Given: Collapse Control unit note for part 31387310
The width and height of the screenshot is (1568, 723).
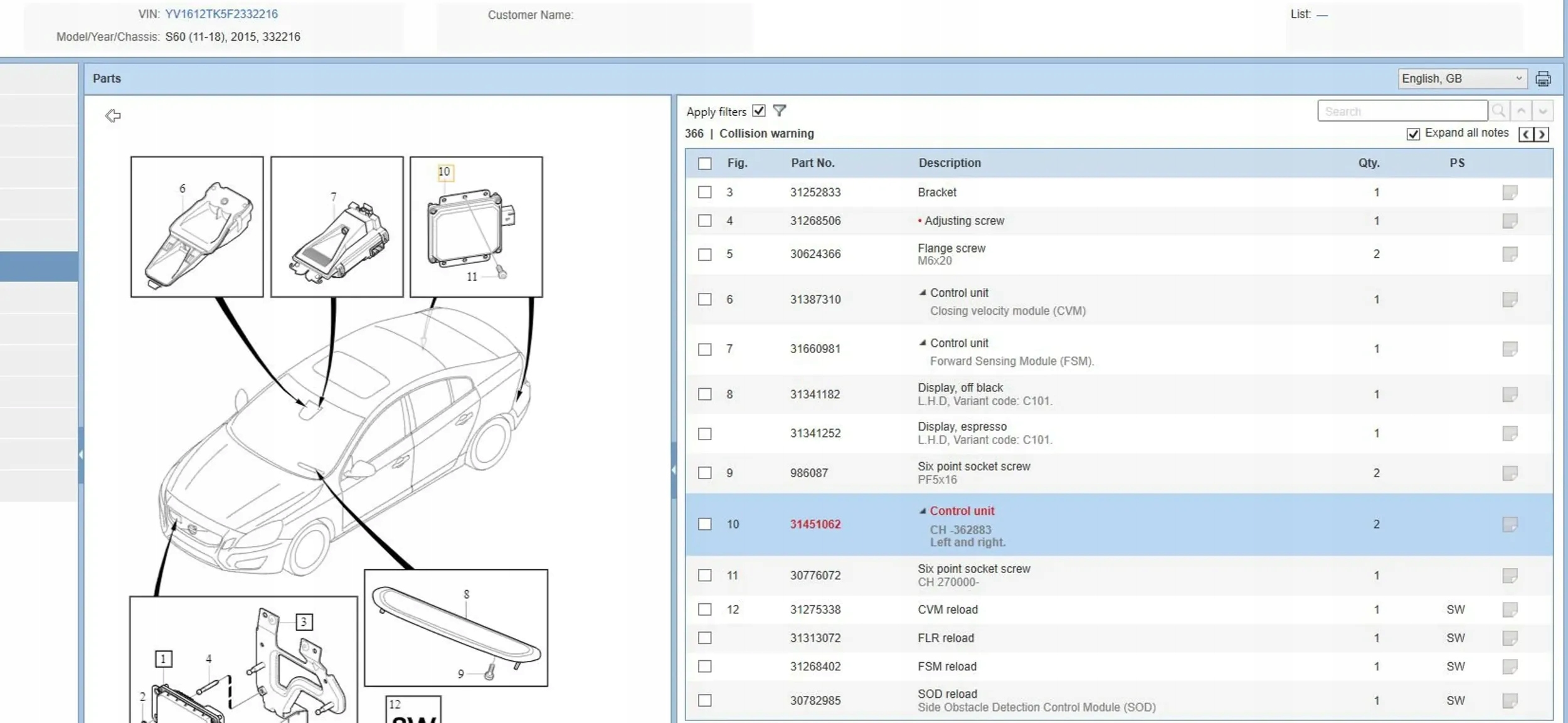Looking at the screenshot, I should pos(922,293).
